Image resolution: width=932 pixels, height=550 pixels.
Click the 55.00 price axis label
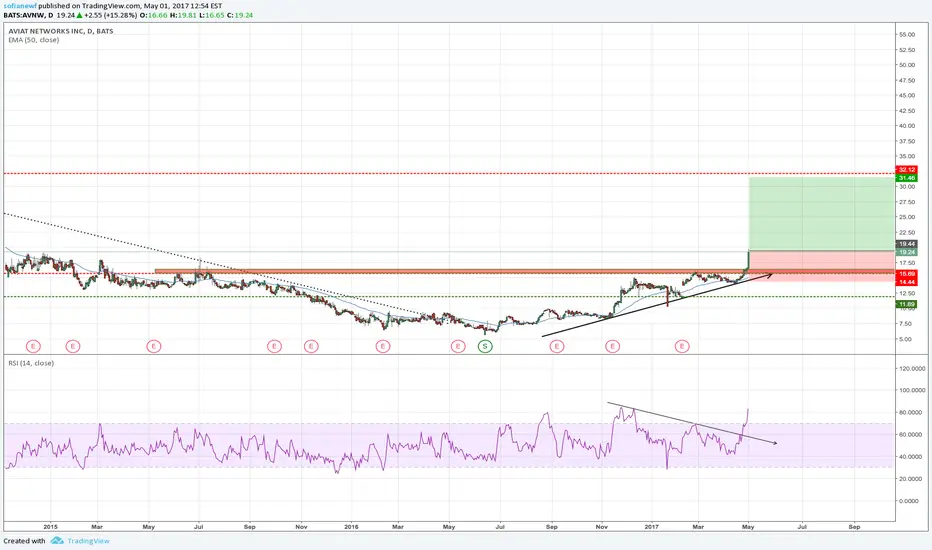(907, 34)
